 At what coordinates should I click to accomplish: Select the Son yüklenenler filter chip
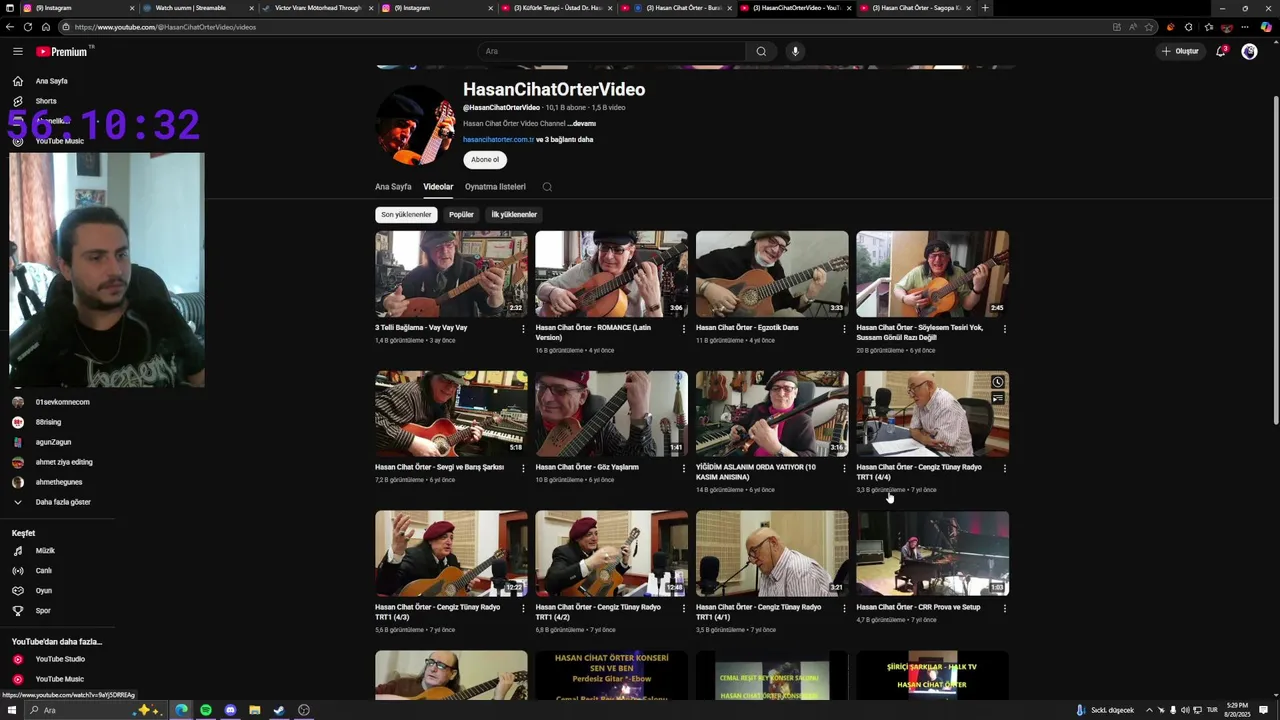click(x=406, y=215)
